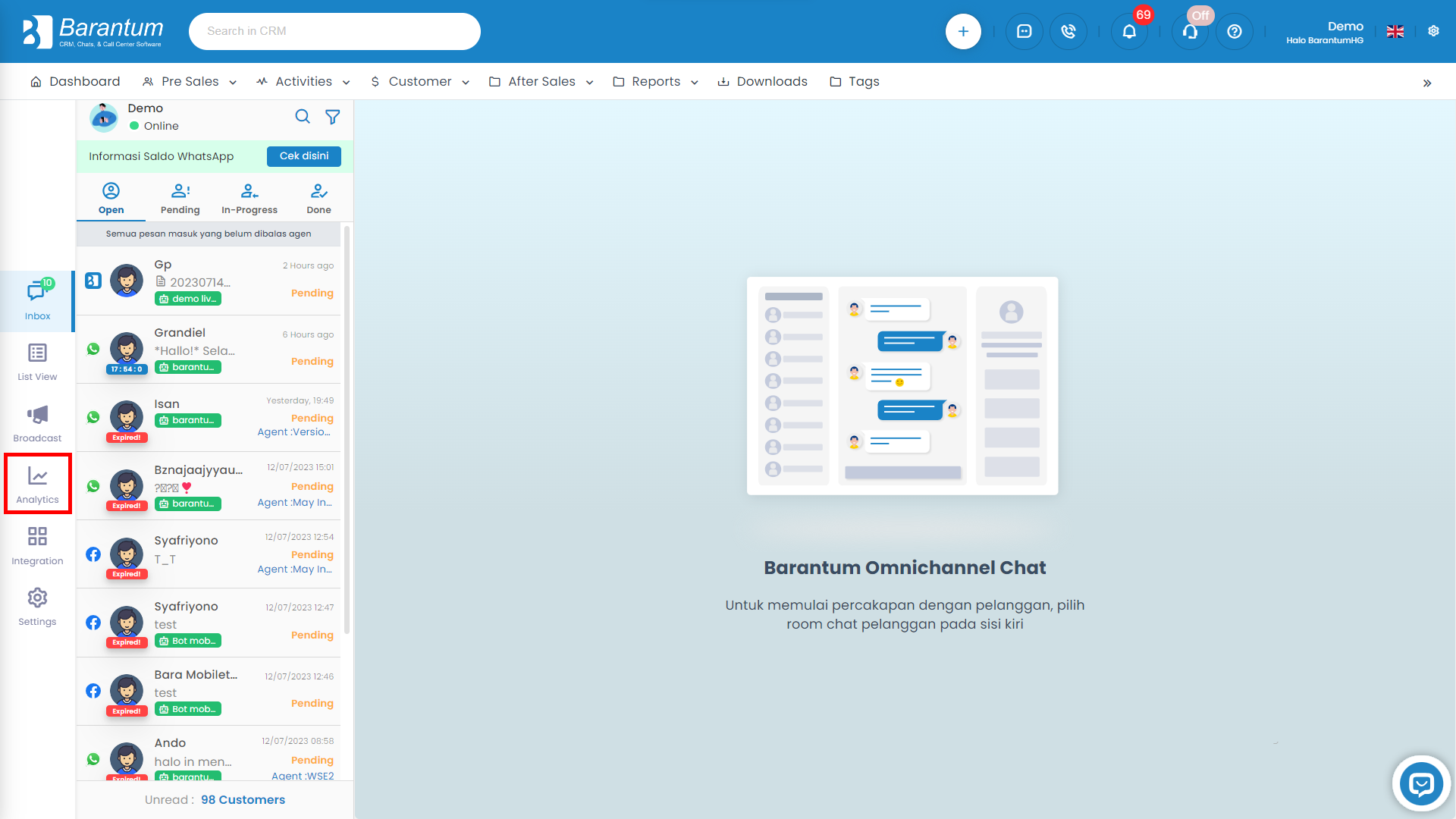Open Demo Halo BarantumHG account menu
Image resolution: width=1456 pixels, height=819 pixels.
point(1325,32)
